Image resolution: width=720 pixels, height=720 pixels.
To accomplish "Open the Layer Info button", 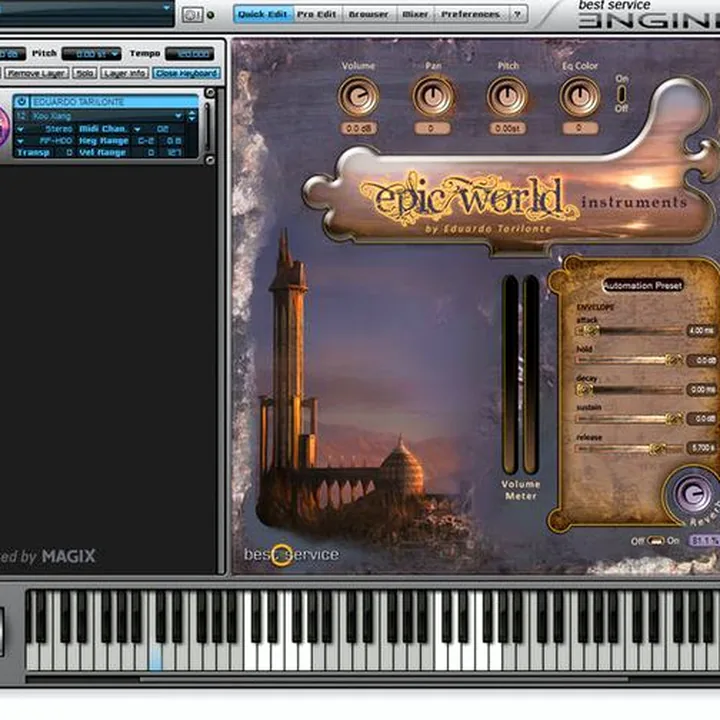I will point(124,73).
